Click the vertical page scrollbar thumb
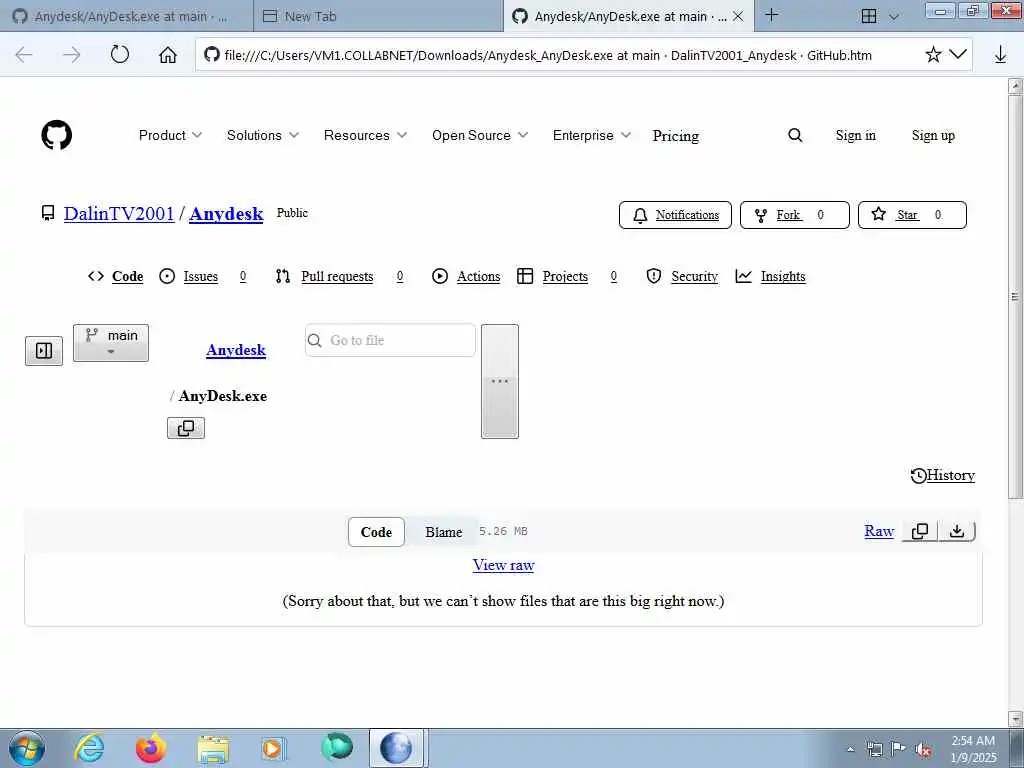The image size is (1024, 768). click(1016, 297)
